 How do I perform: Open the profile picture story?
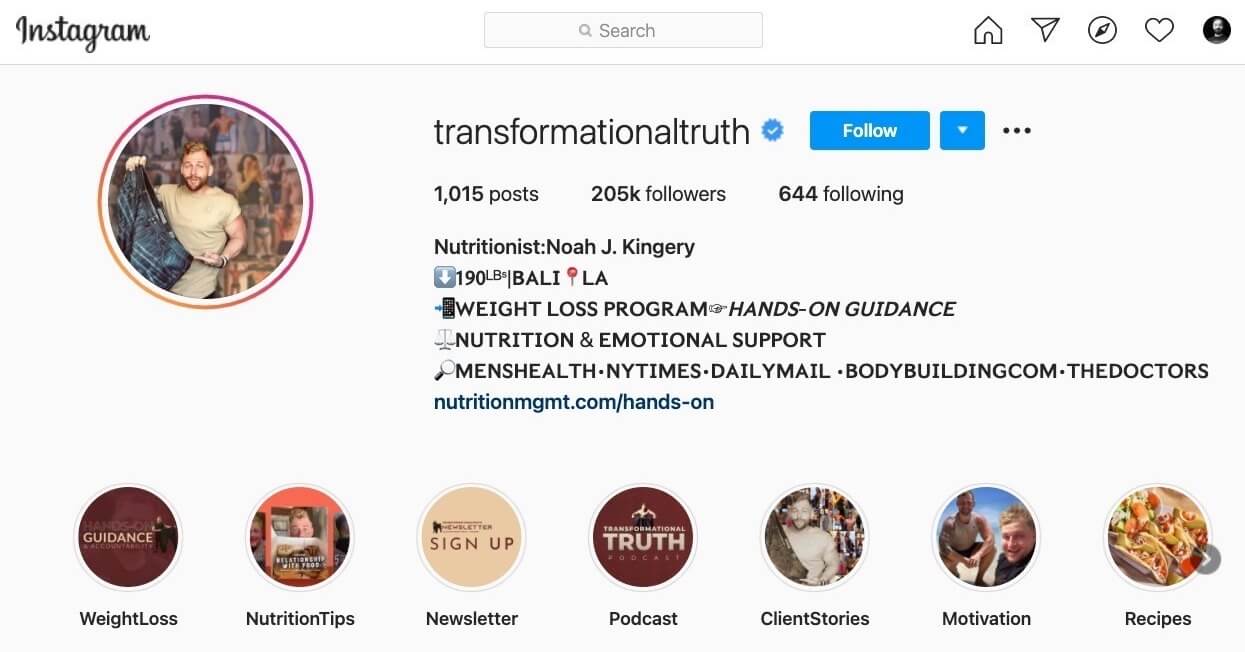coord(205,201)
